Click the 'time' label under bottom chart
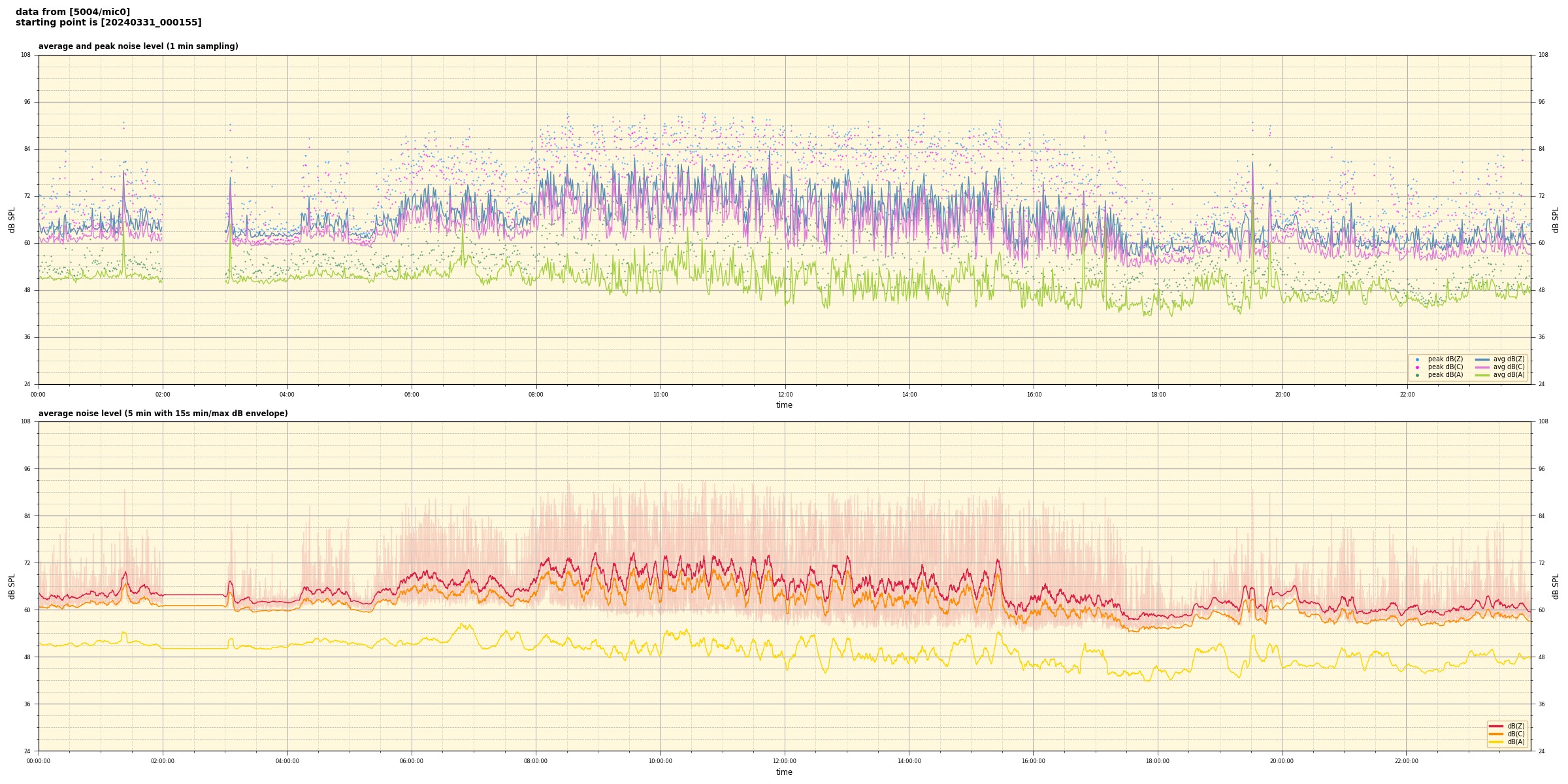 click(784, 772)
